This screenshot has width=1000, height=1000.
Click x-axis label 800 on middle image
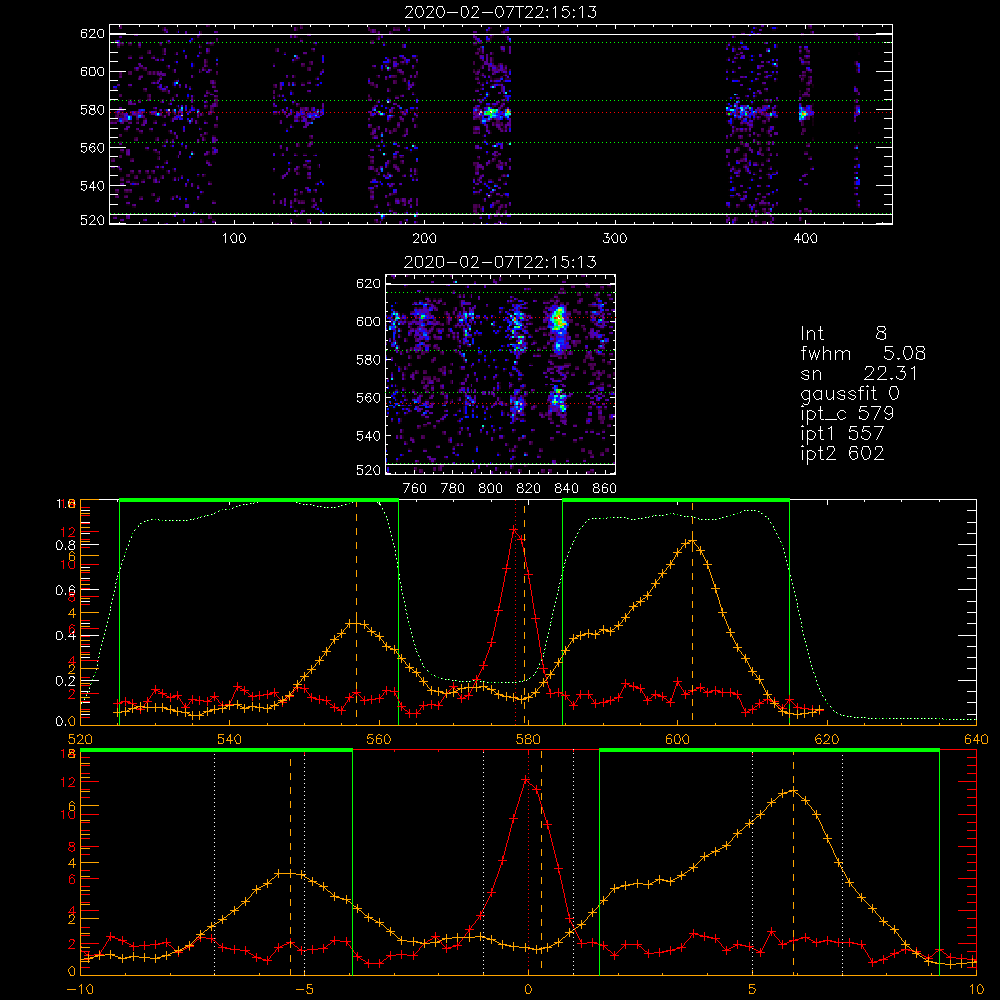[x=490, y=489]
